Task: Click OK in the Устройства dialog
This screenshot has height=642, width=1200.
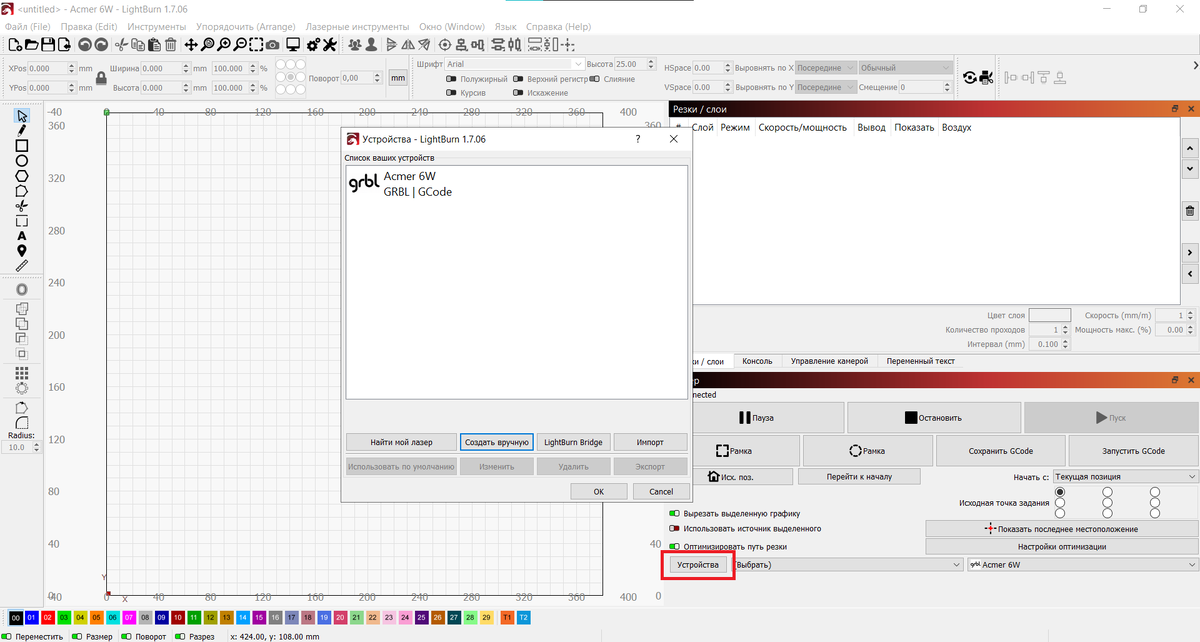Action: (x=598, y=491)
